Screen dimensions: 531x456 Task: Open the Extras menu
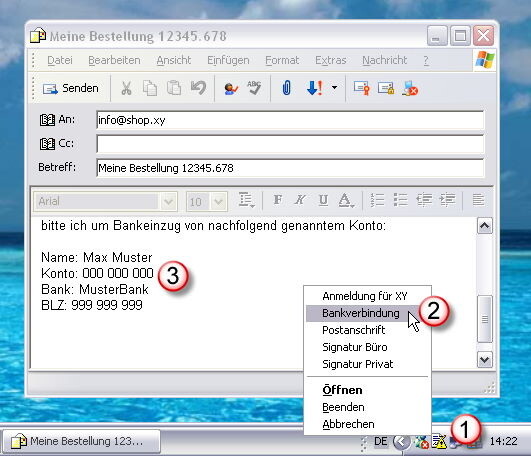(331, 60)
